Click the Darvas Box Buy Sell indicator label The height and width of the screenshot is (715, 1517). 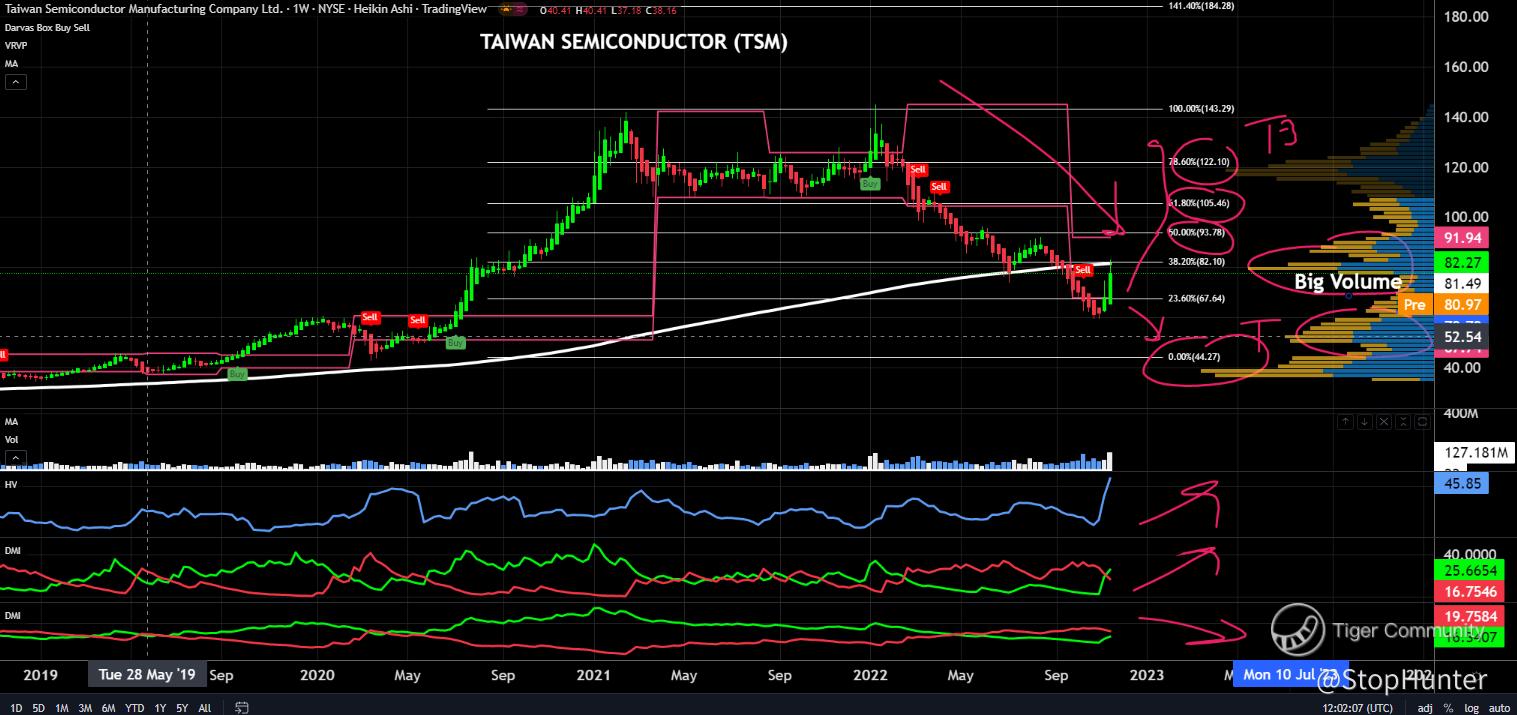tap(47, 28)
